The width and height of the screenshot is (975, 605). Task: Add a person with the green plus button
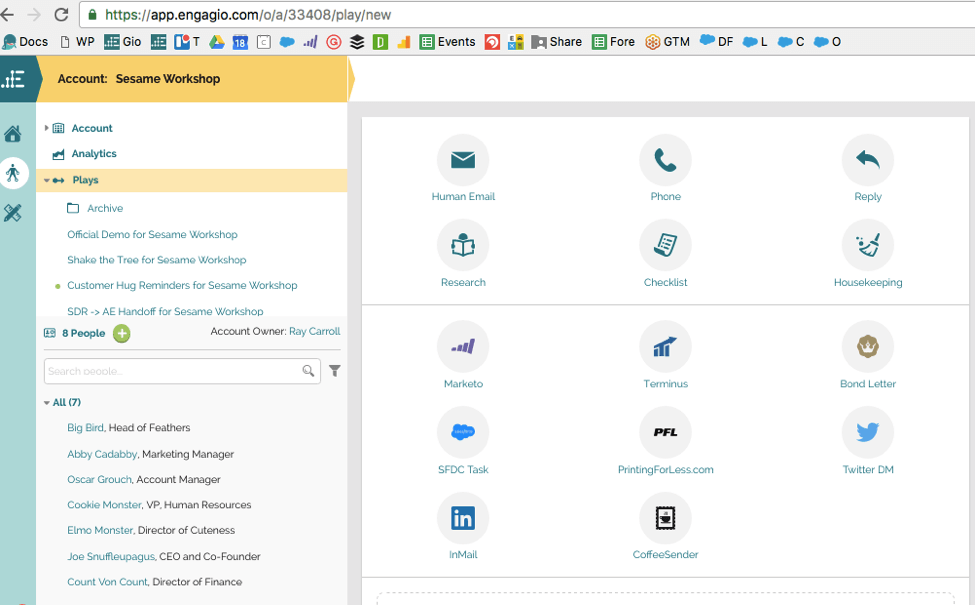point(122,333)
